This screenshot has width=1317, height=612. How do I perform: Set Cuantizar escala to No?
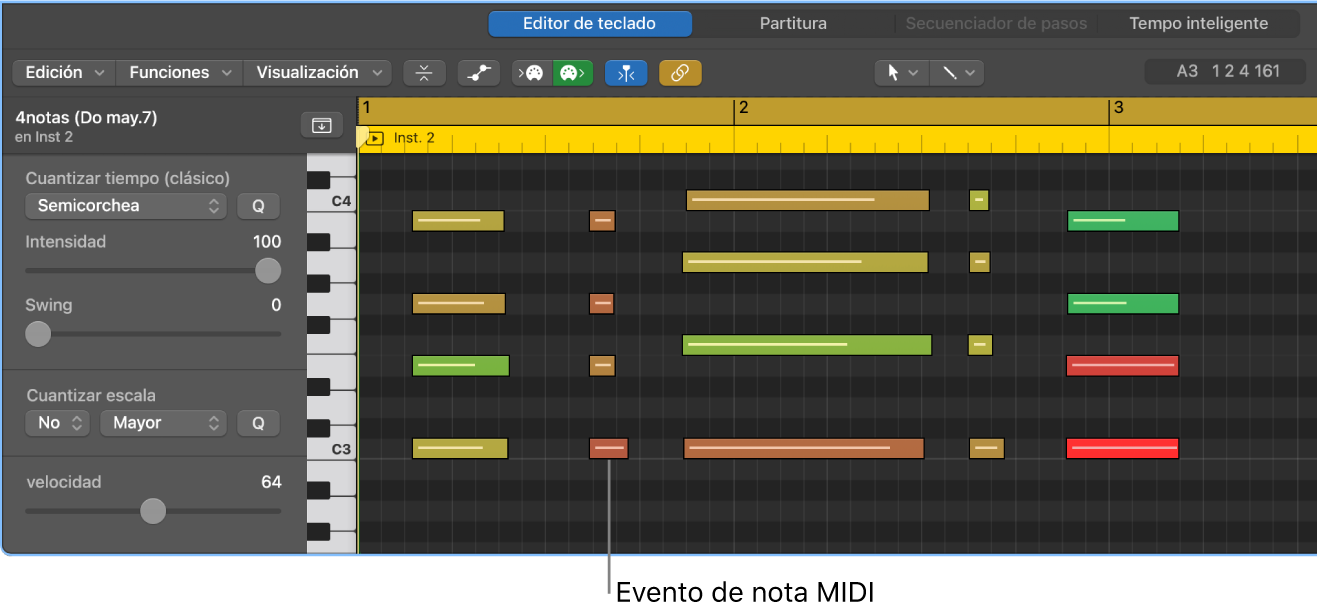[x=57, y=423]
